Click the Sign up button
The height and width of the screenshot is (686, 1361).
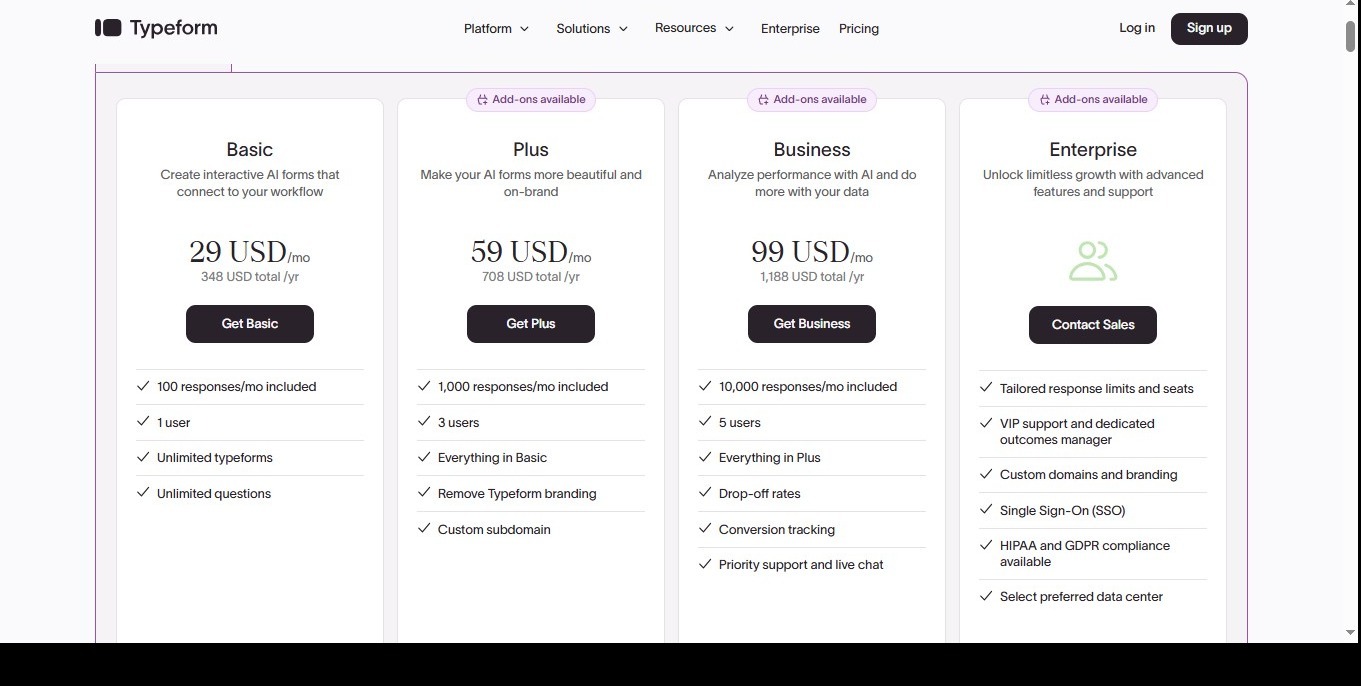coord(1209,28)
